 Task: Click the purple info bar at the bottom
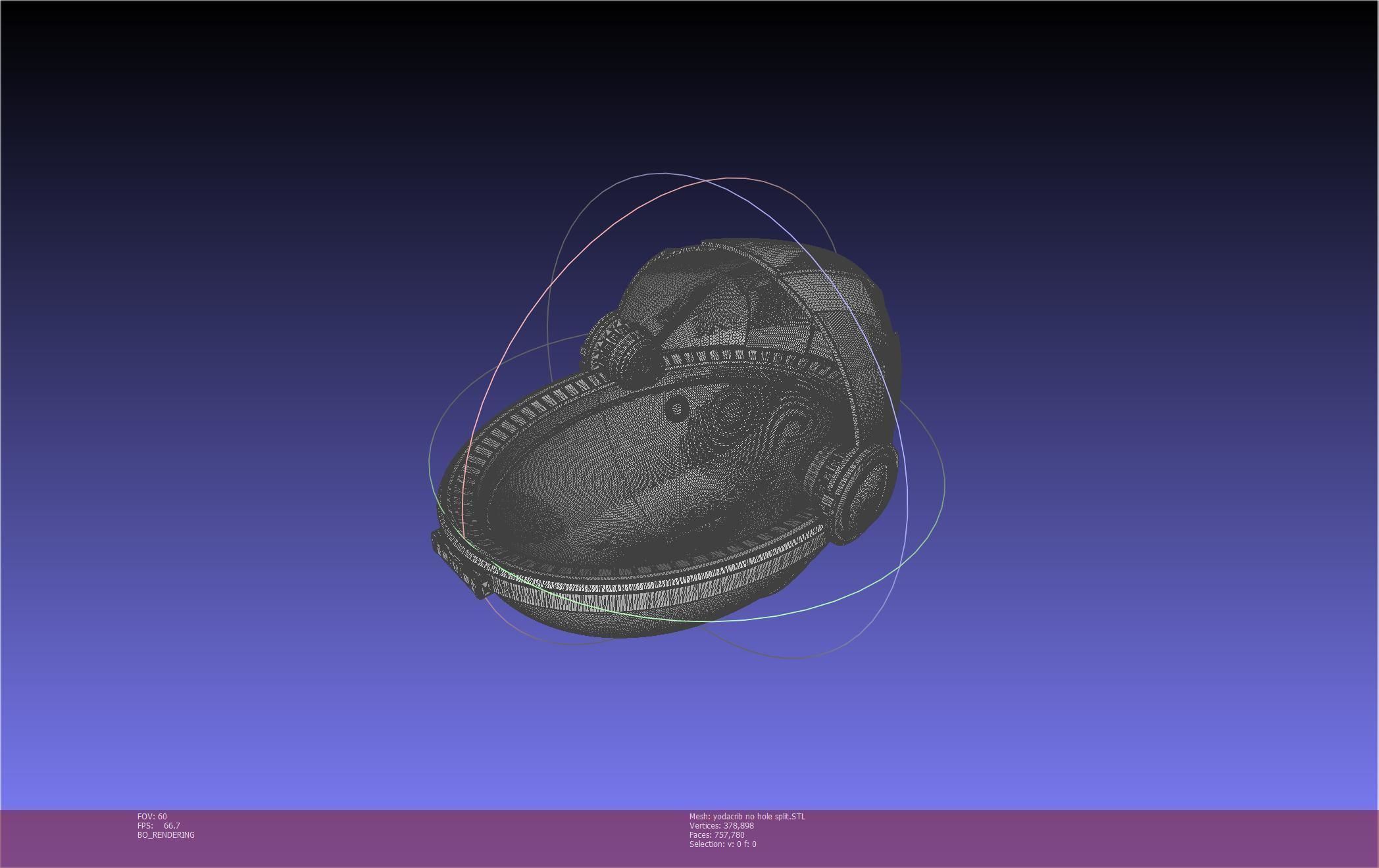click(x=1053, y=838)
